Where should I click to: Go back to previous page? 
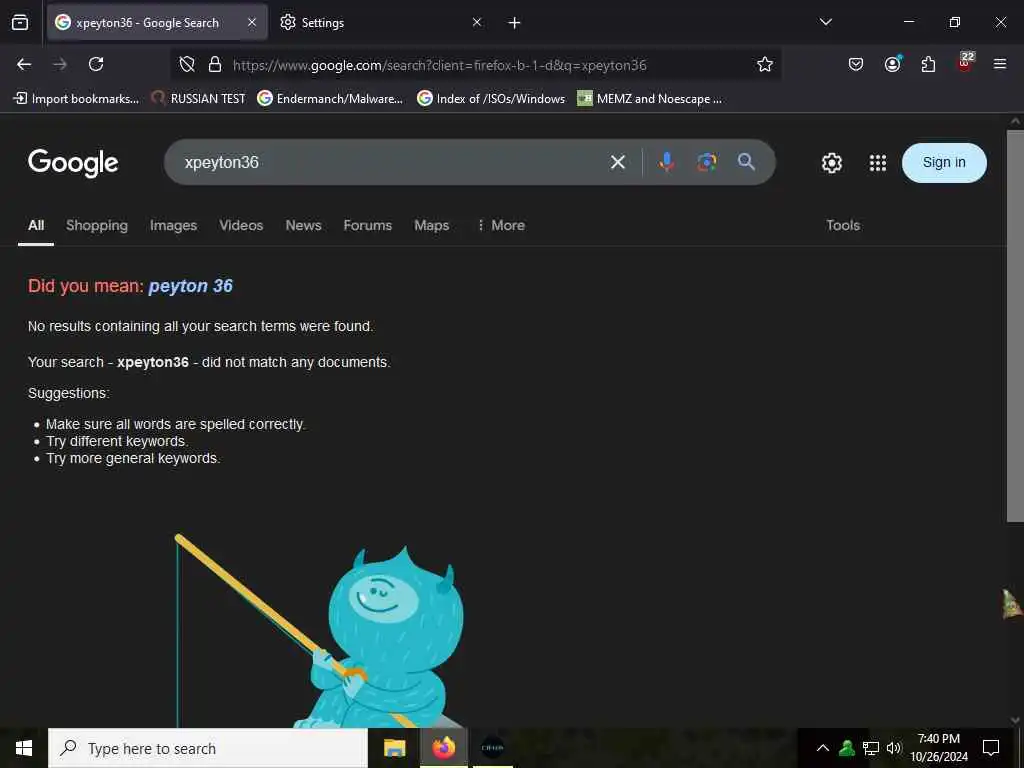[24, 64]
